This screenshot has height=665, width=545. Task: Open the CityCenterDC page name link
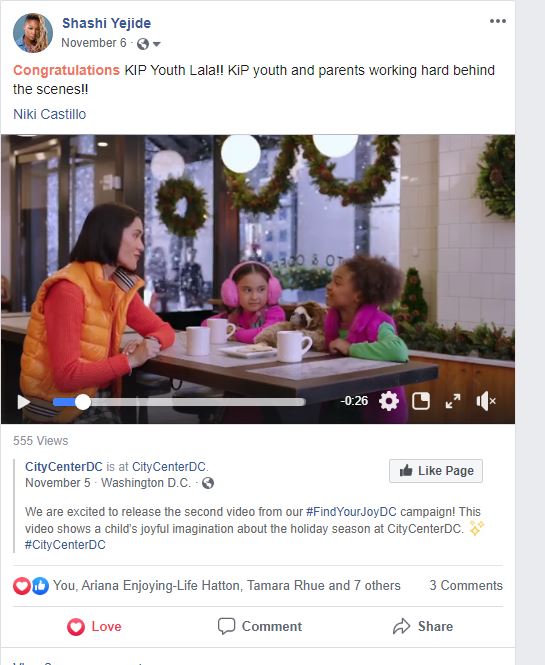click(64, 467)
